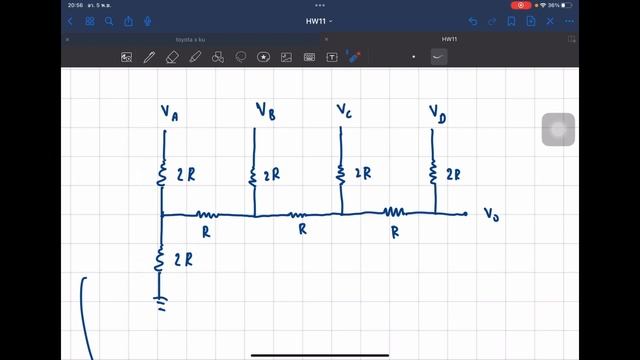
Task: Pick the white pen color dot
Action: point(413,57)
